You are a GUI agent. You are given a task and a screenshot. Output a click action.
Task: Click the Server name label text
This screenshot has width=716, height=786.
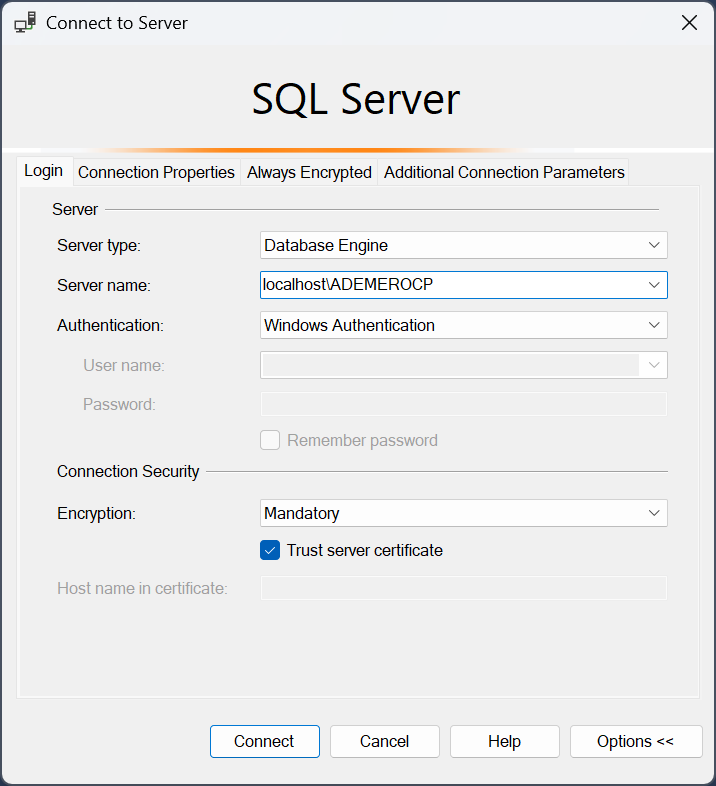pos(104,285)
